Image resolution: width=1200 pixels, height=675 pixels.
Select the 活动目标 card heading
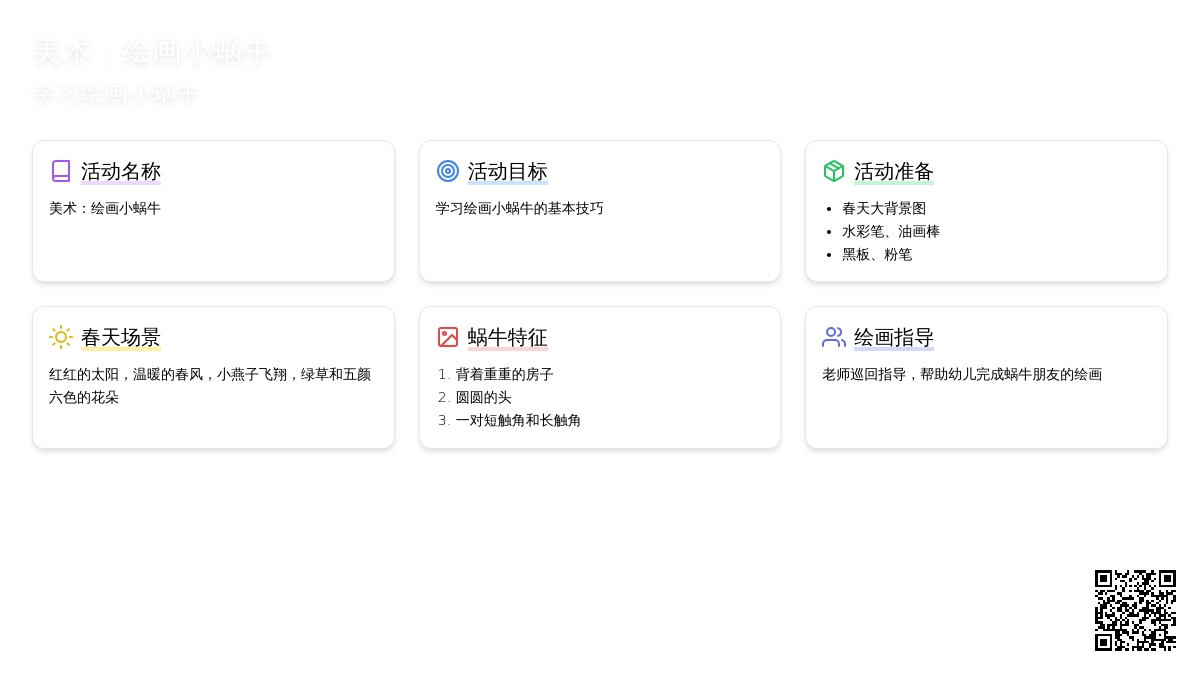tap(508, 171)
